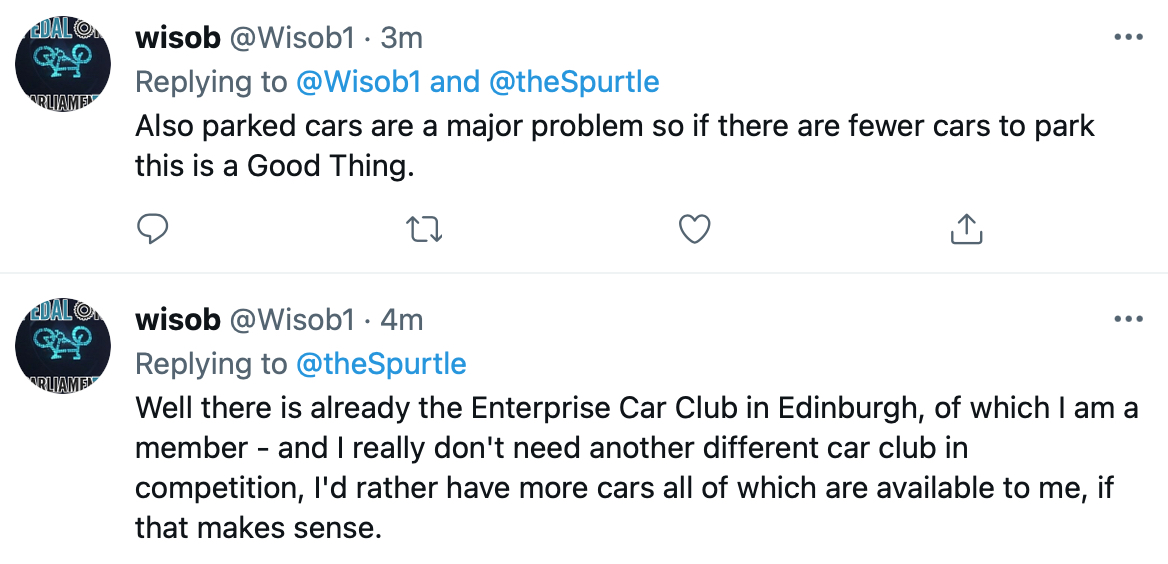
Task: Open wisob's avatar on the 4m tweet
Action: pos(63,346)
